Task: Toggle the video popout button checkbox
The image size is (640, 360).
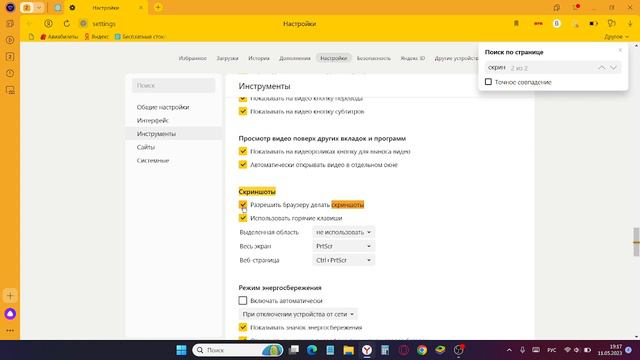Action: click(x=243, y=151)
